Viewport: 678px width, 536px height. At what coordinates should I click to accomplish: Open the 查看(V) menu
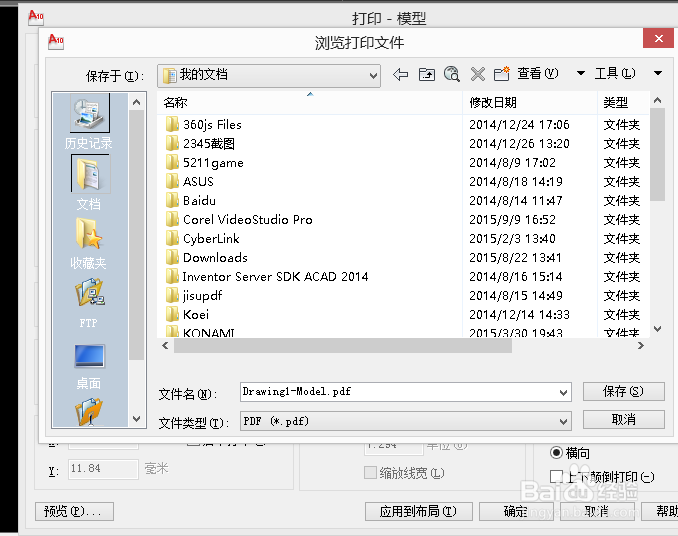coord(538,73)
